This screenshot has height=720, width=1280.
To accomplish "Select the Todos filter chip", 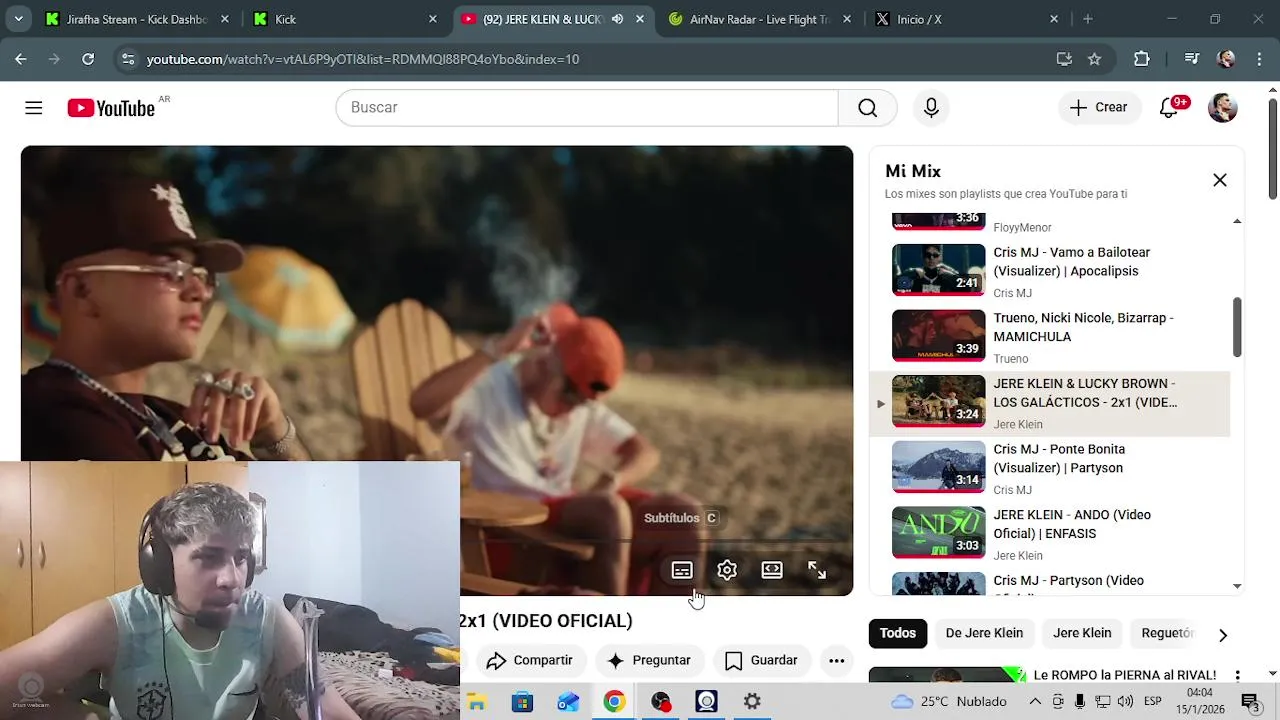I will click(897, 633).
